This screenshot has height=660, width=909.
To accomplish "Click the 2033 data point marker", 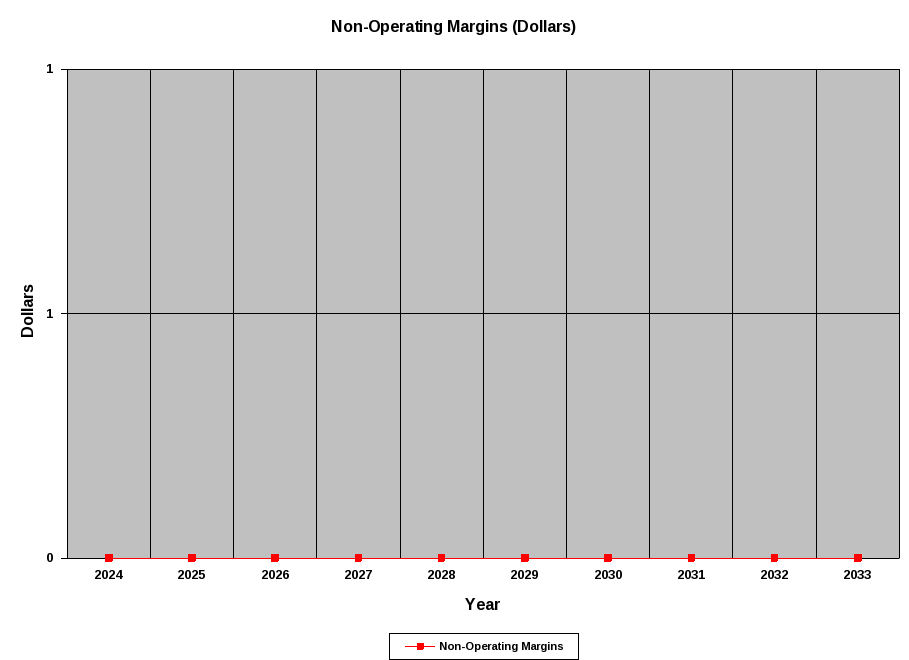I will [858, 558].
